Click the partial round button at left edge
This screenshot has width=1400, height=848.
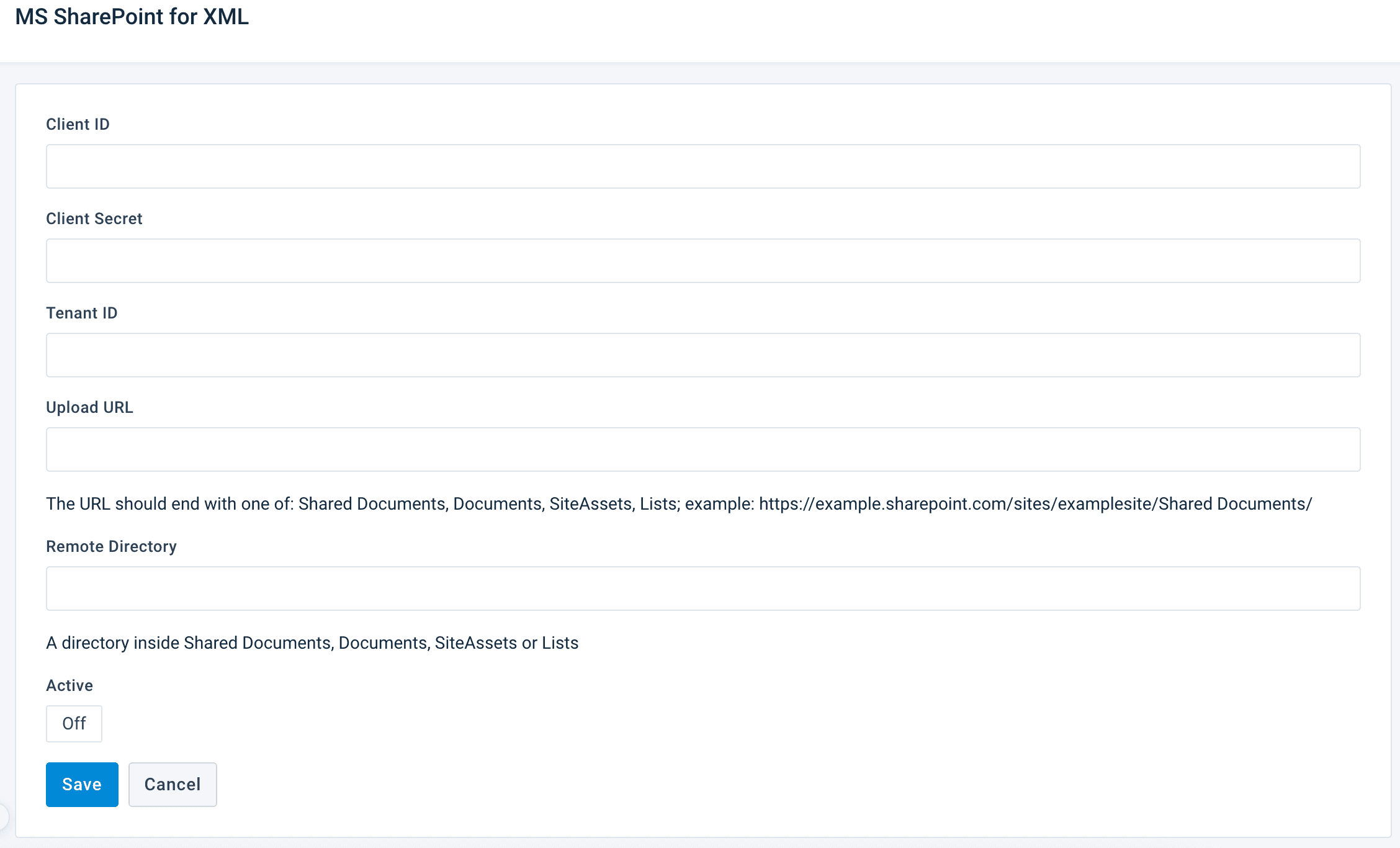(3, 816)
